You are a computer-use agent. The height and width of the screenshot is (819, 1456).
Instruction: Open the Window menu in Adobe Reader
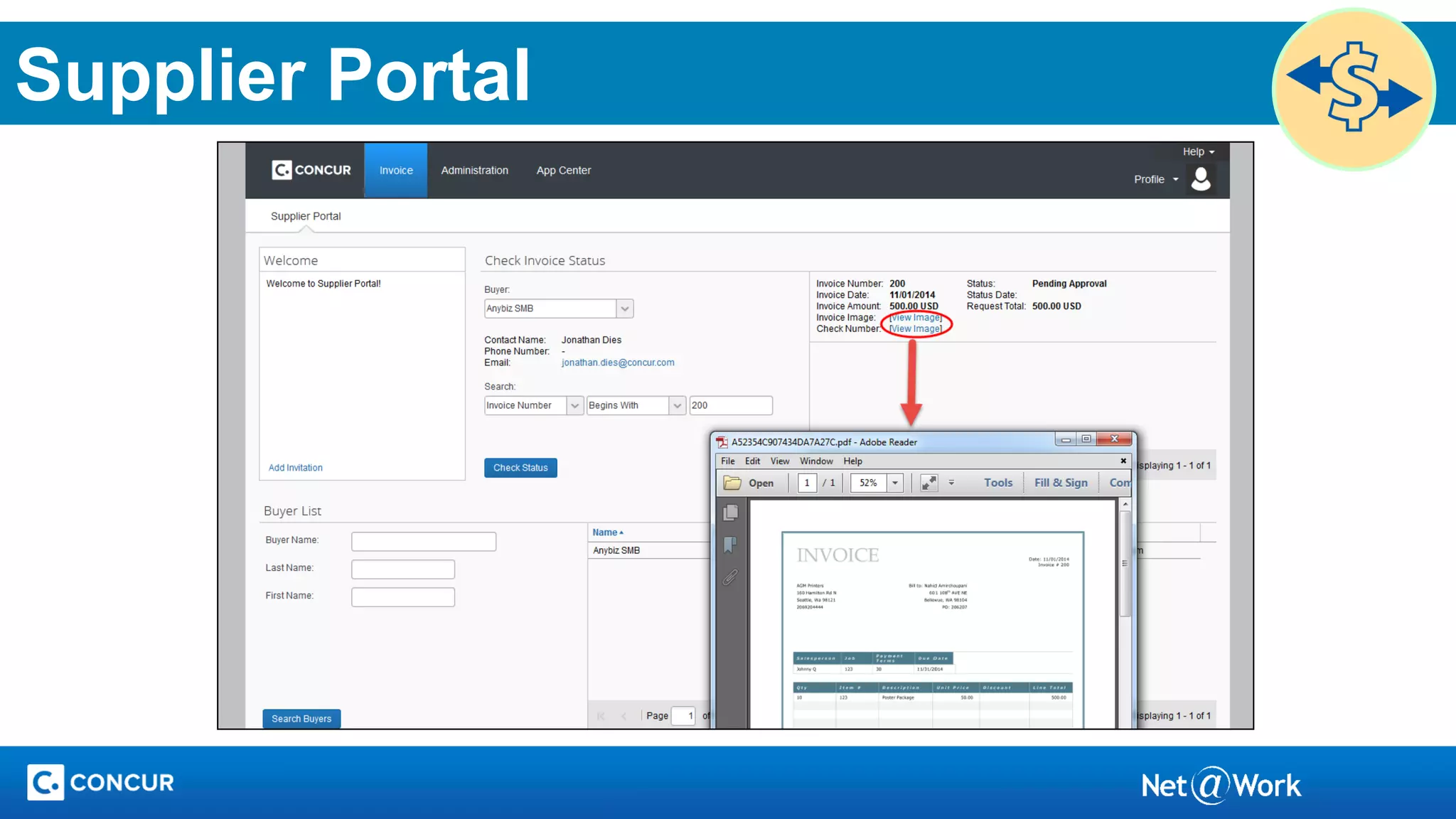point(816,461)
